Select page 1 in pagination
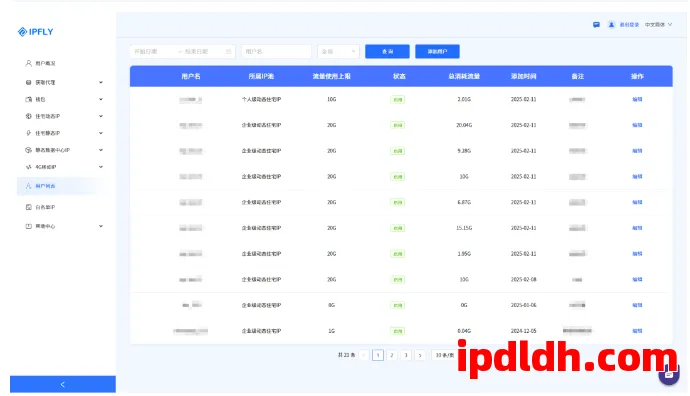This screenshot has height=396, width=690. click(378, 355)
